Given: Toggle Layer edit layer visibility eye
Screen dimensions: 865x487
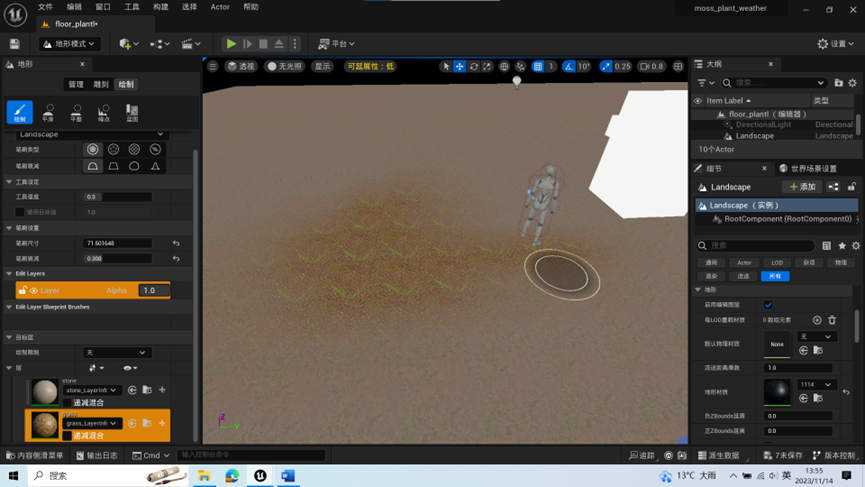Looking at the screenshot, I should pyautogui.click(x=34, y=291).
